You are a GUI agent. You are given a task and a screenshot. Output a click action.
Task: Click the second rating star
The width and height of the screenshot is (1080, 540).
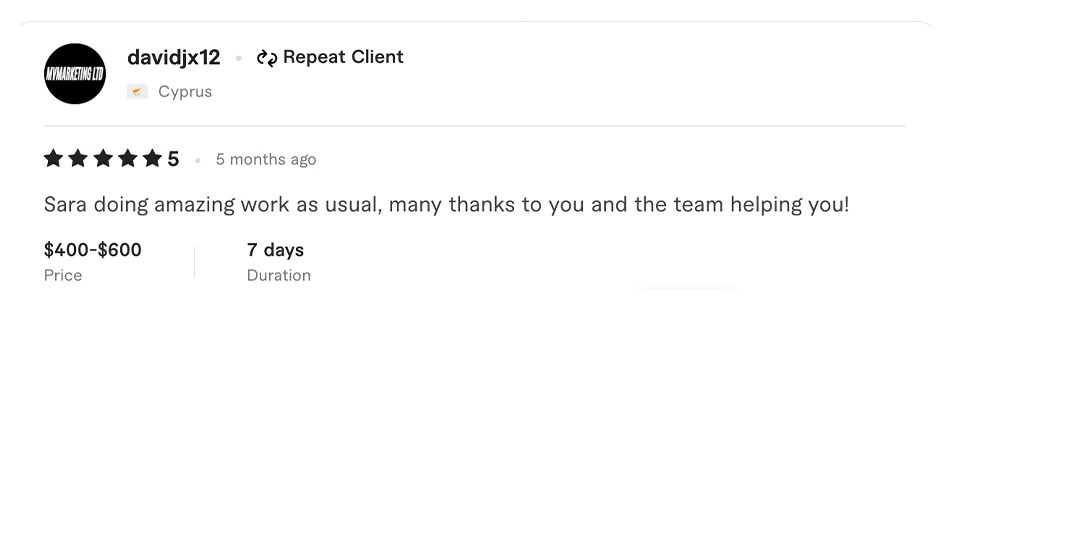click(x=78, y=158)
